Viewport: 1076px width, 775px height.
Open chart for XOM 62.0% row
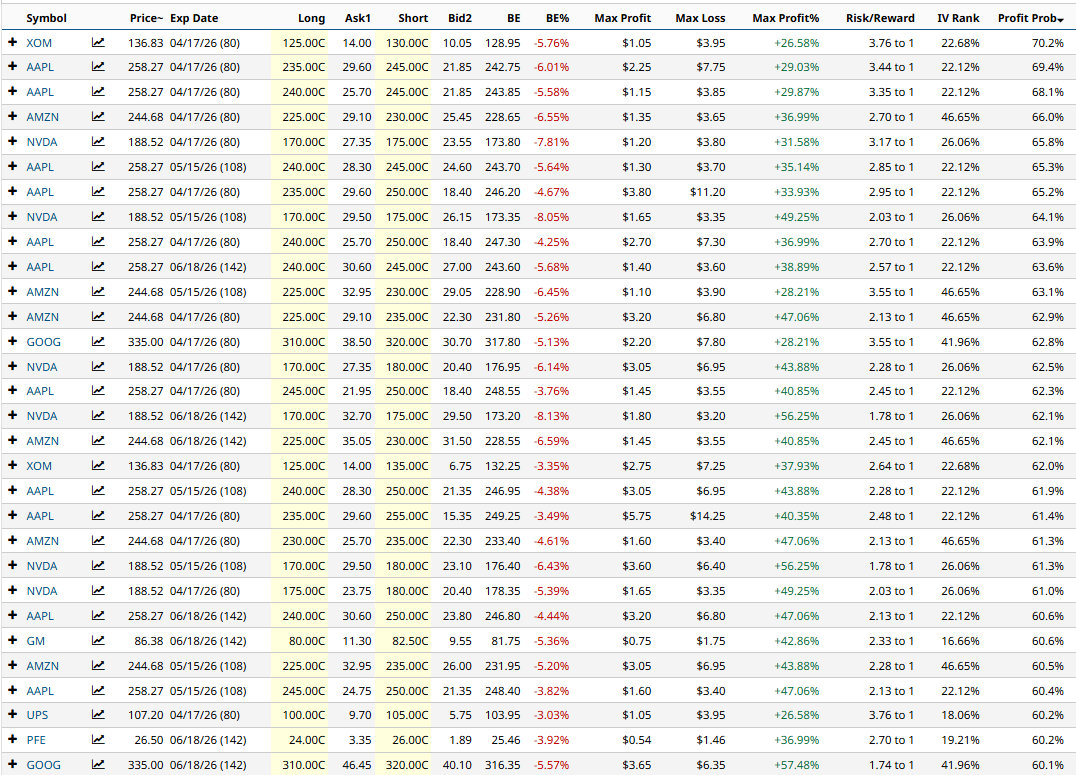[x=98, y=466]
